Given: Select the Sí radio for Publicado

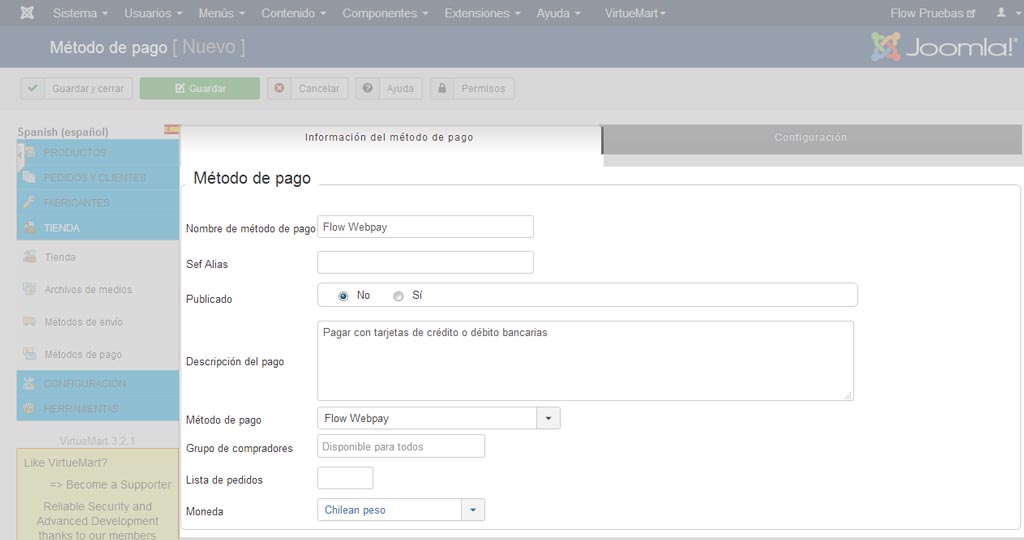Looking at the screenshot, I should click(x=398, y=296).
